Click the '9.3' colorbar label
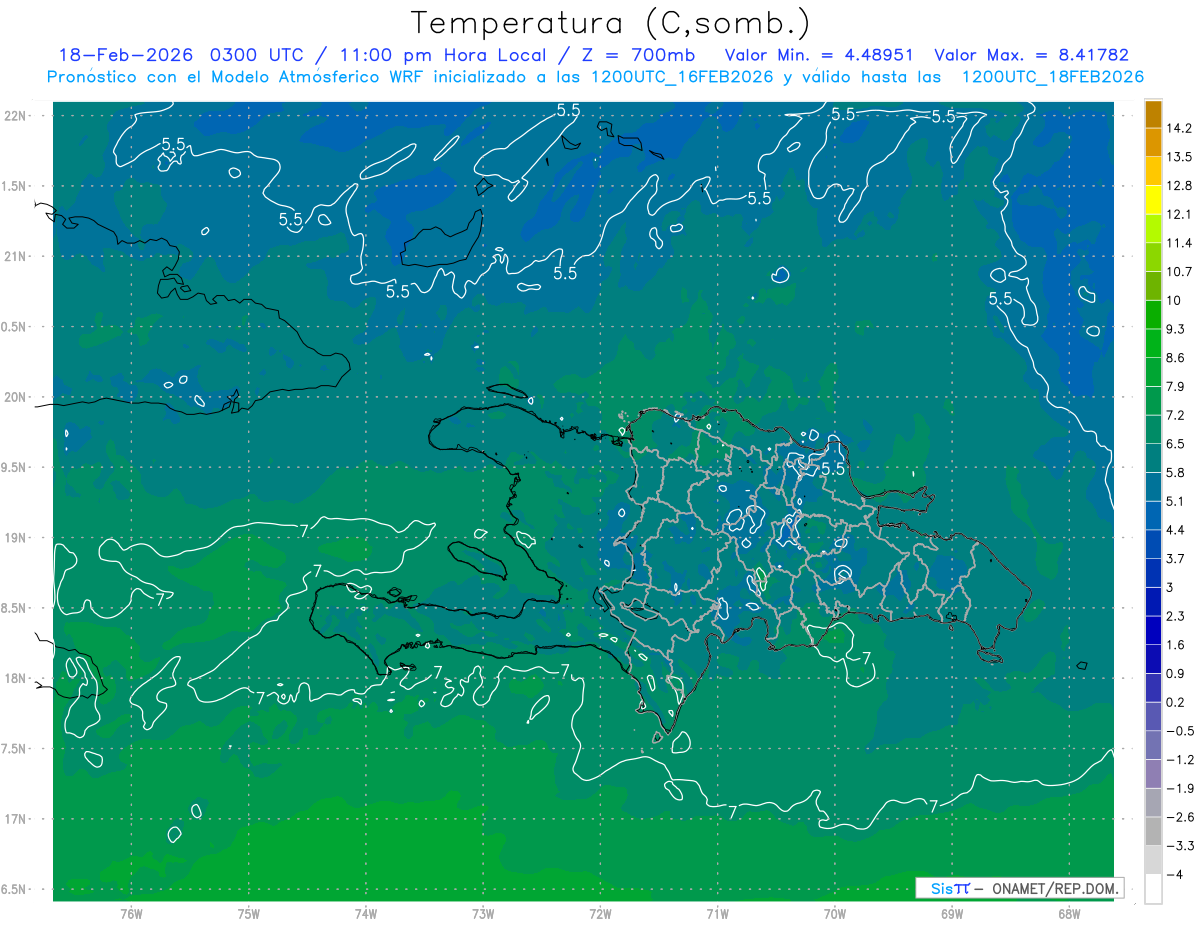Viewport: 1200px width, 927px height. tap(1175, 329)
